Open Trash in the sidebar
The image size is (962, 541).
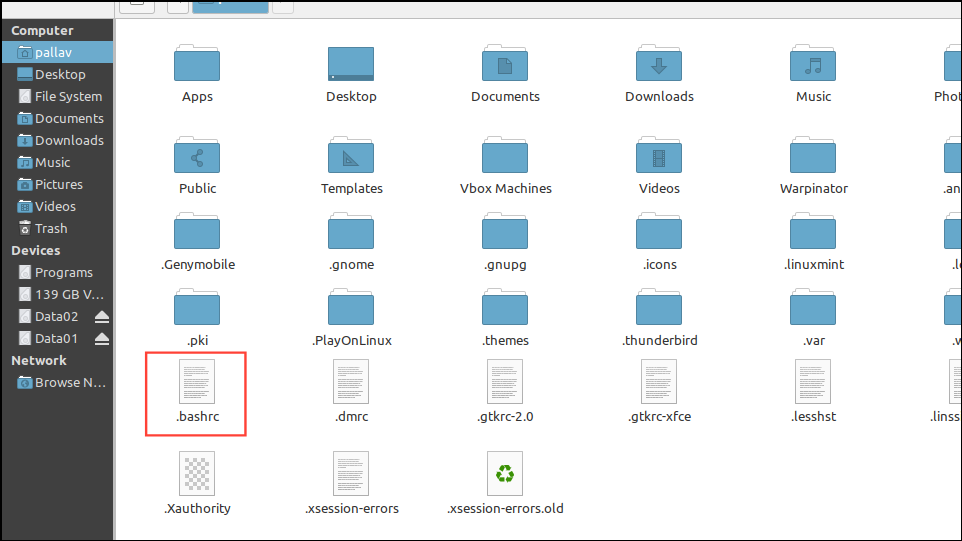[58, 229]
